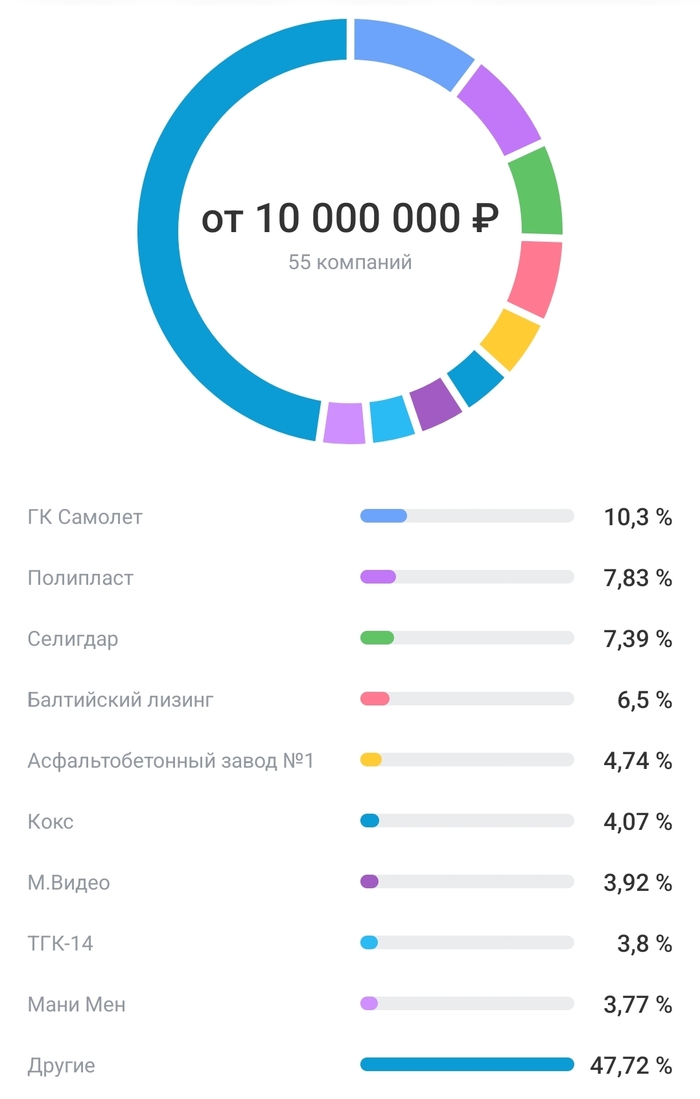Click the 10 000 000 ₽ amount
The height and width of the screenshot is (1099, 700).
coord(375,219)
